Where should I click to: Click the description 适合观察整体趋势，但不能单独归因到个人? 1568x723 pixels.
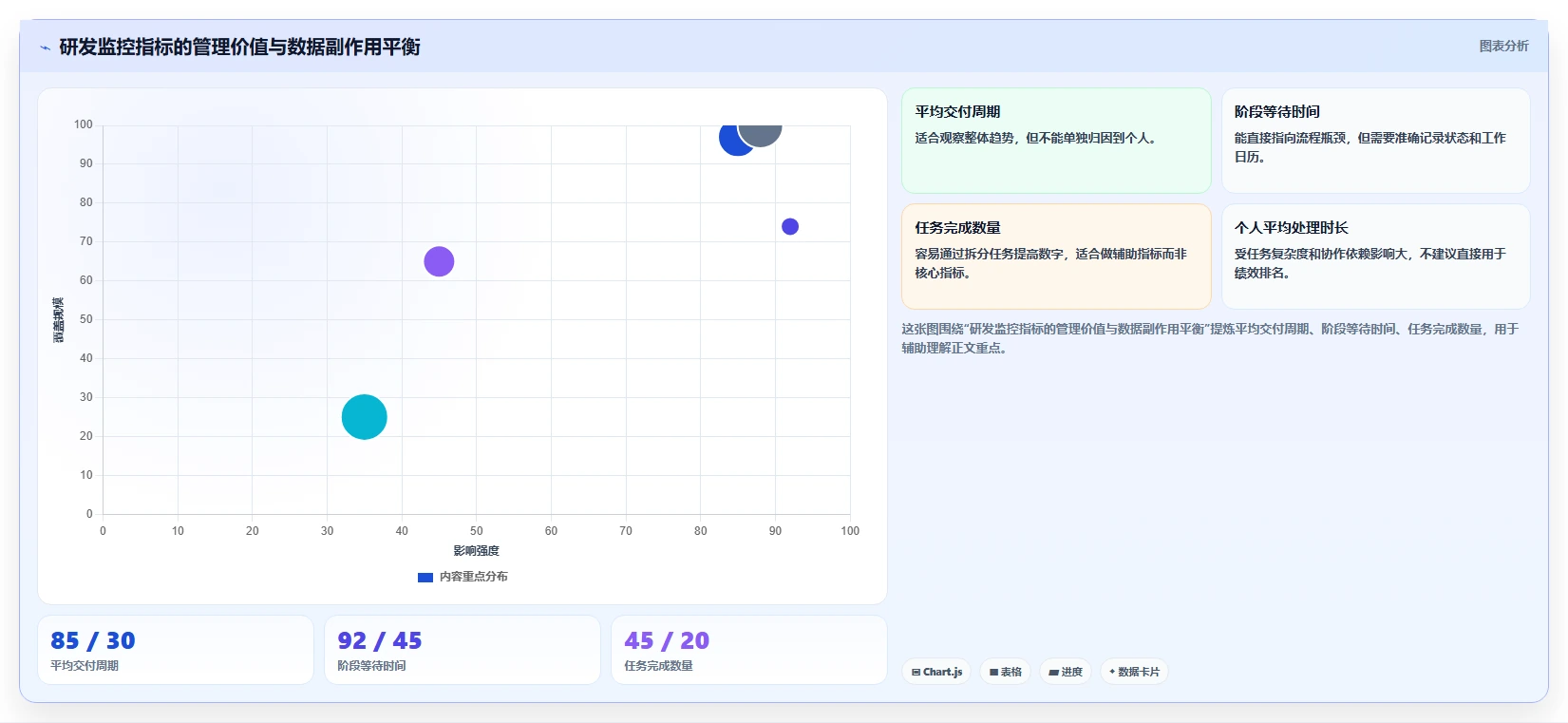1036,138
